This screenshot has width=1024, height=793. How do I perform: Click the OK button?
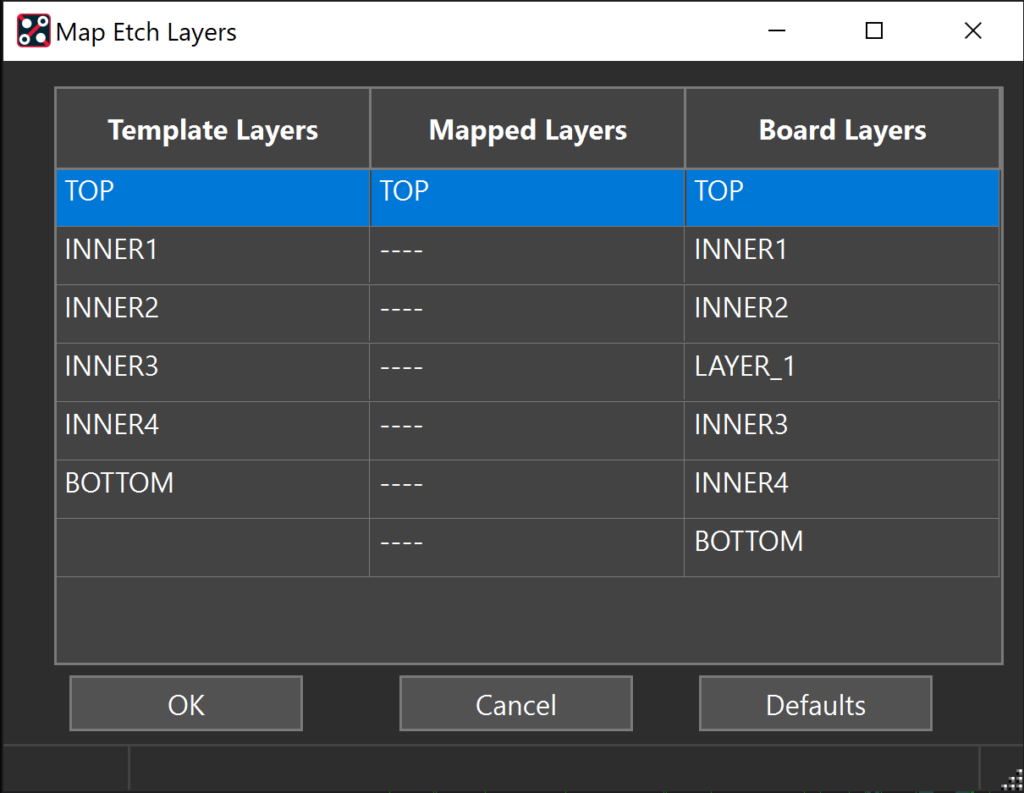(x=186, y=704)
